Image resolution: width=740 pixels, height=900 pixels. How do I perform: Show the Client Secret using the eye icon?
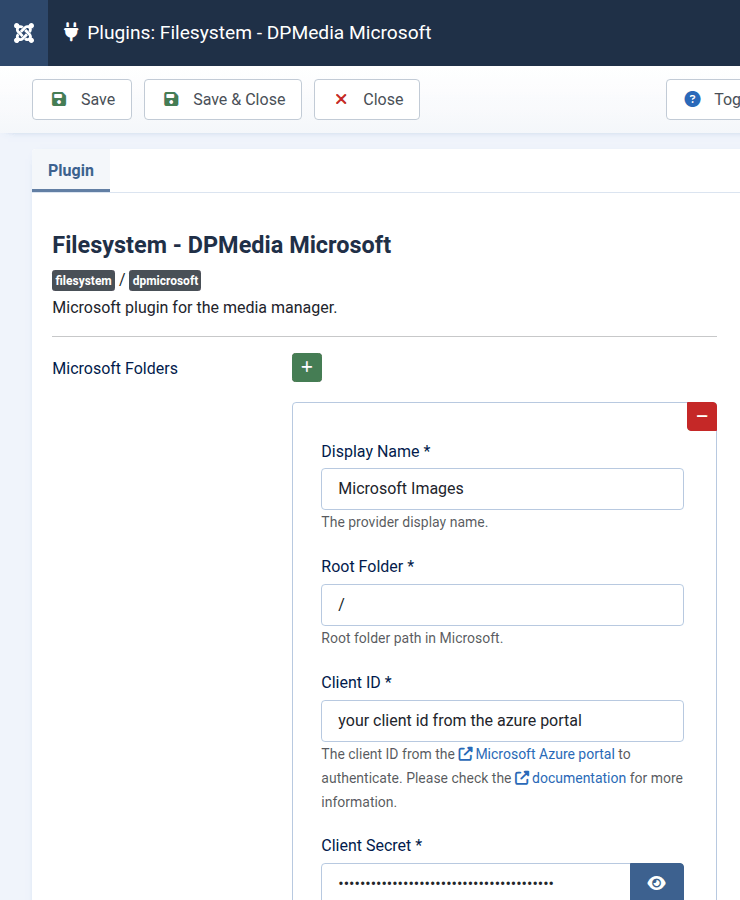click(x=656, y=882)
